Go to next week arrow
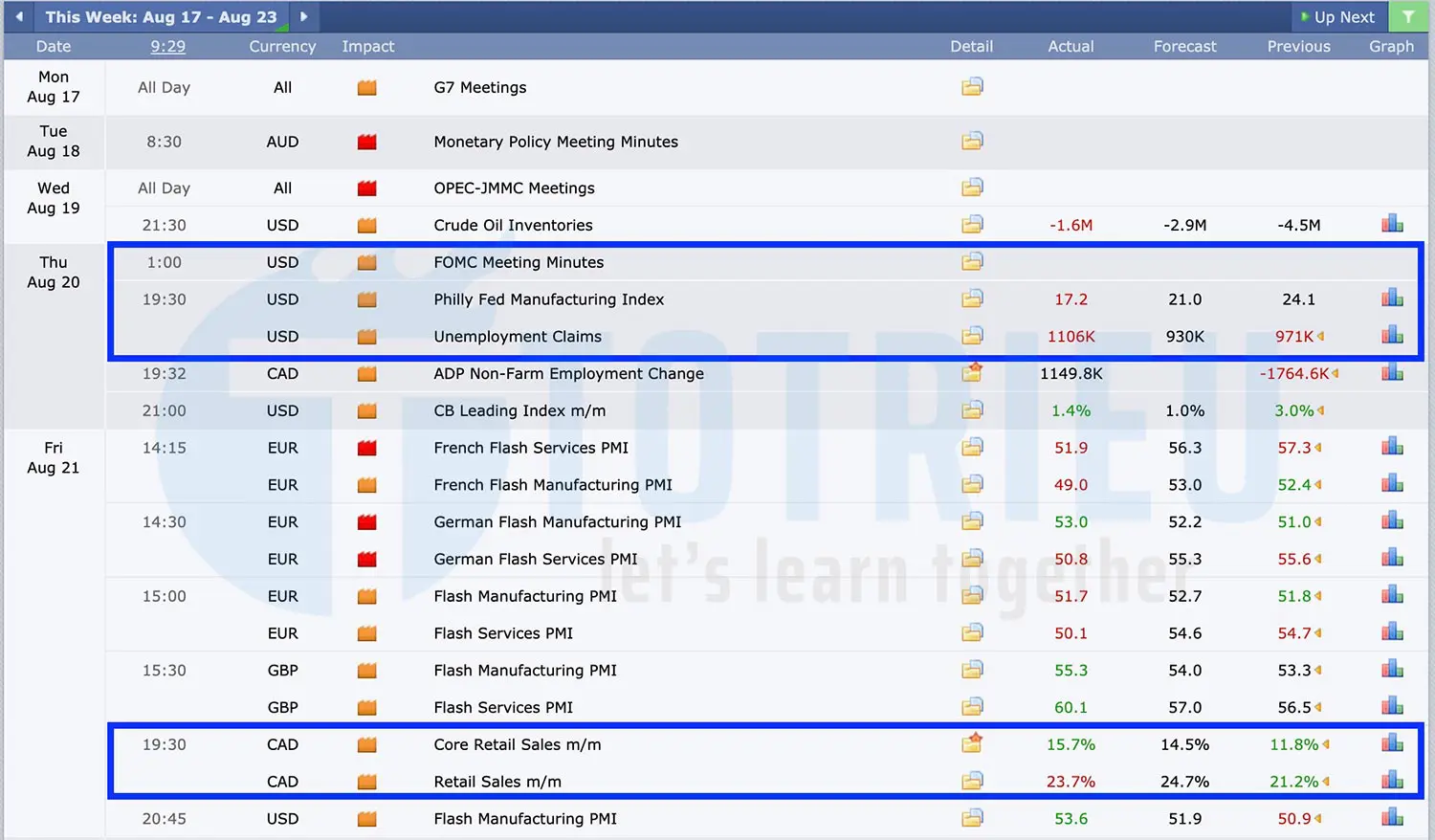1435x840 pixels. pyautogui.click(x=304, y=16)
